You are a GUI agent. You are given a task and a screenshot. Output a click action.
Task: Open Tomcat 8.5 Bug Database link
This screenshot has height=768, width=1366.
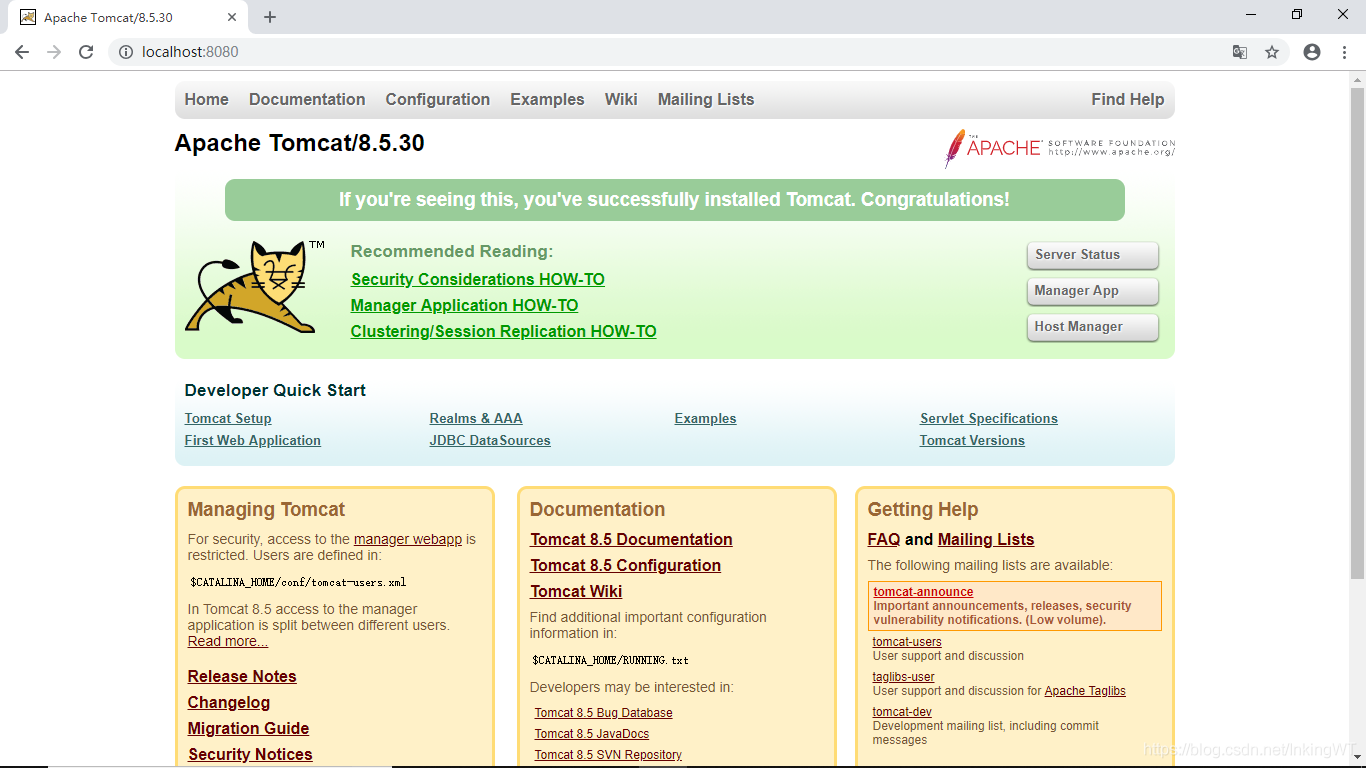coord(603,713)
